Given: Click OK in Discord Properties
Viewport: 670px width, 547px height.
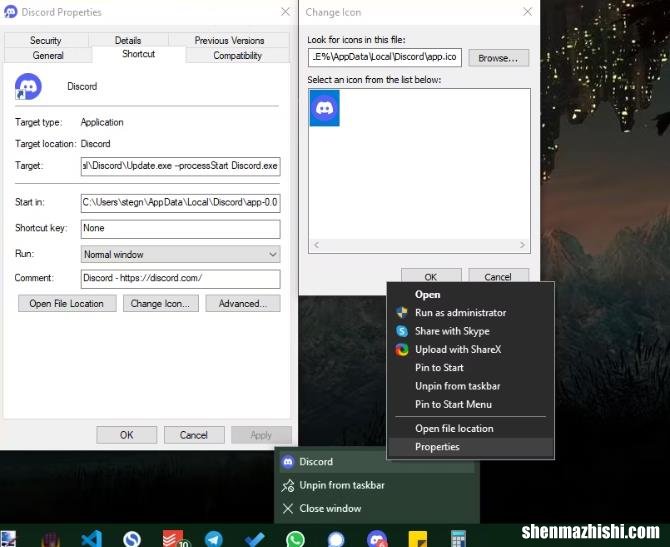Looking at the screenshot, I should click(126, 435).
